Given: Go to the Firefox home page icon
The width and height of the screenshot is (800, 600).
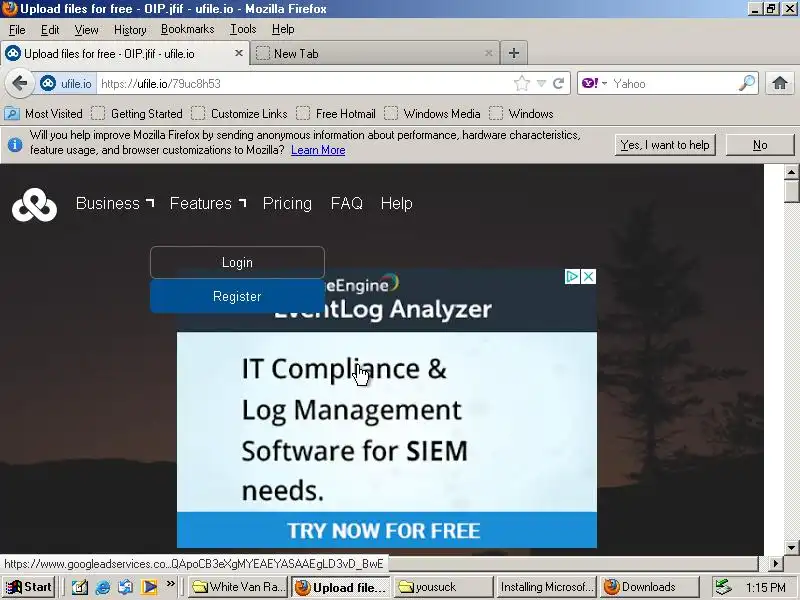Looking at the screenshot, I should pos(779,83).
